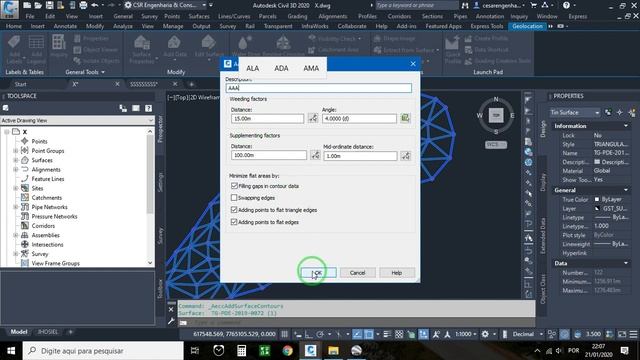Switch to the Model layout tab
Screen dimensions: 640x360
pos(19,332)
